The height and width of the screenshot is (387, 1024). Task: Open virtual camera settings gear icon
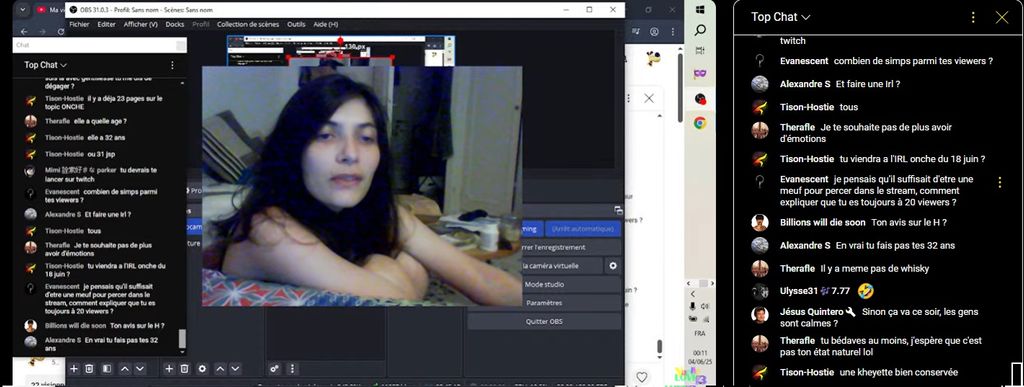[613, 266]
